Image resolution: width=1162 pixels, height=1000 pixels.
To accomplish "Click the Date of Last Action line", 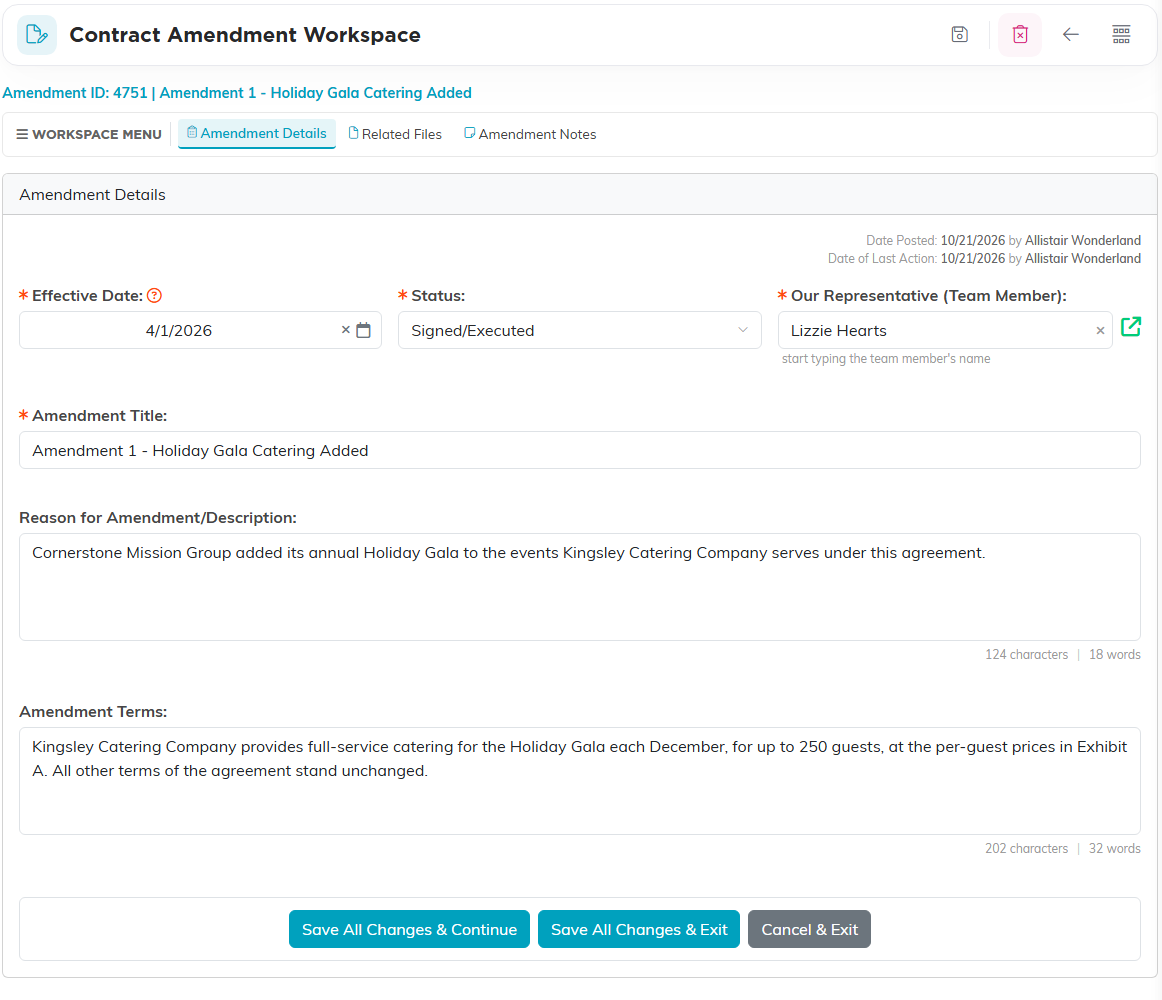I will (984, 258).
